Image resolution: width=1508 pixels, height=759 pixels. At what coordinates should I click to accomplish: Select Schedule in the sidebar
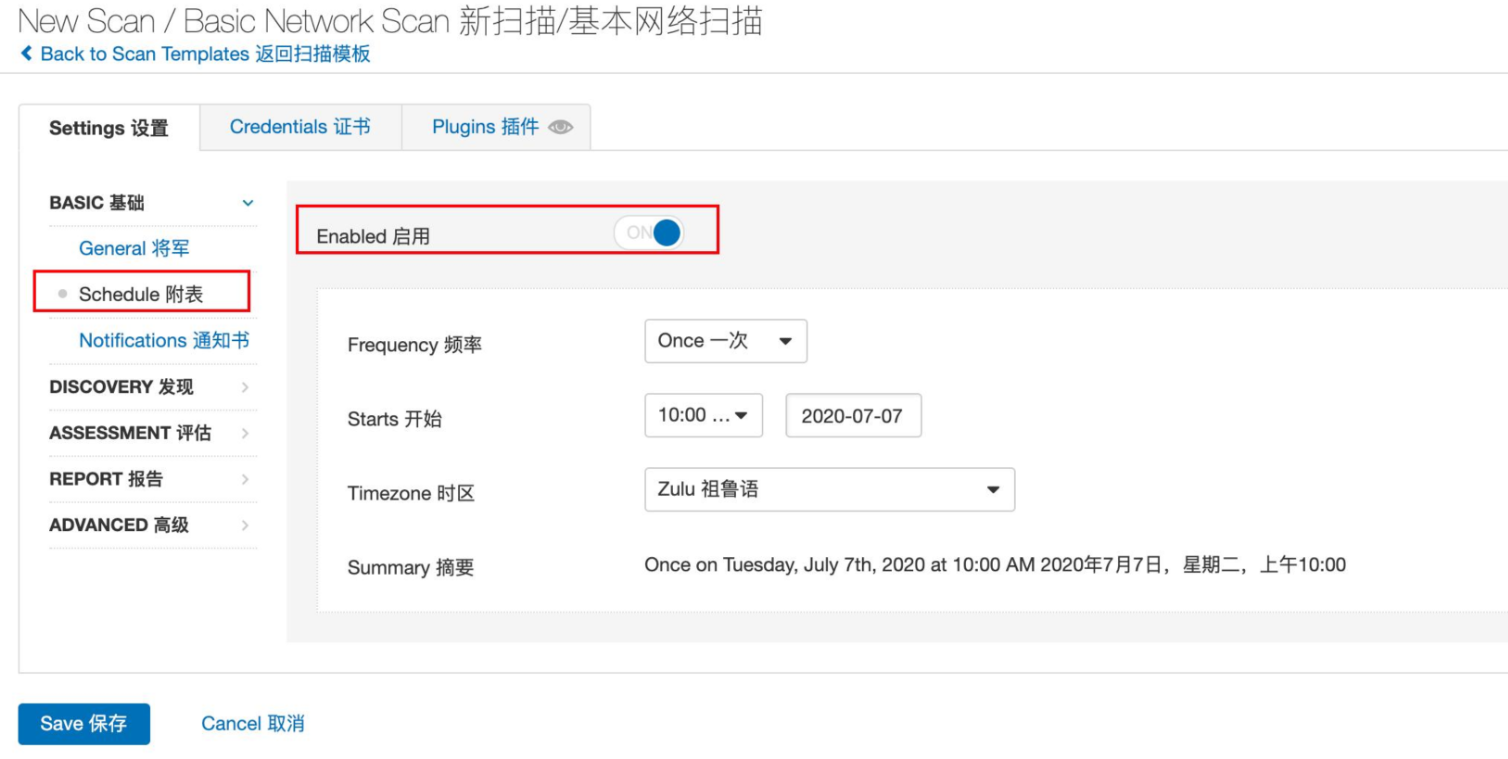point(141,295)
